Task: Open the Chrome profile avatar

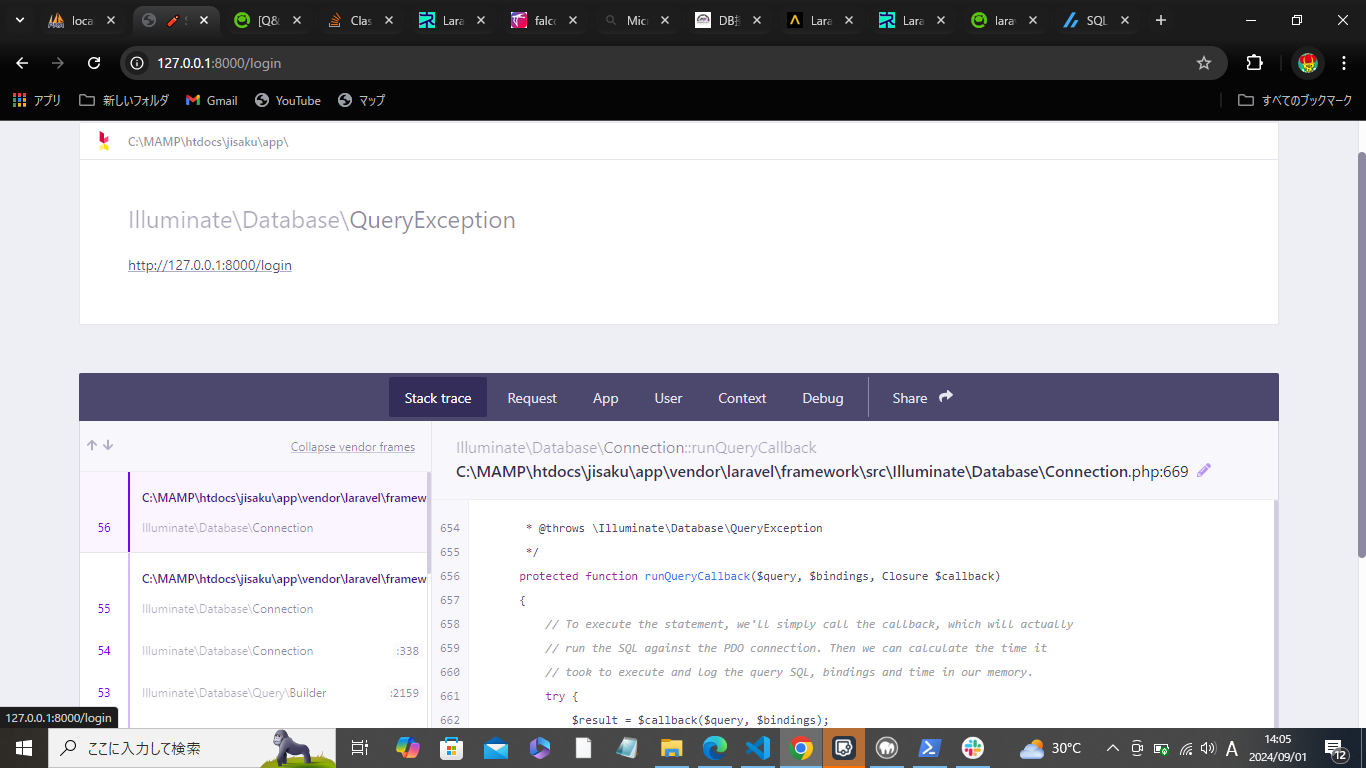Action: pyautogui.click(x=1307, y=63)
